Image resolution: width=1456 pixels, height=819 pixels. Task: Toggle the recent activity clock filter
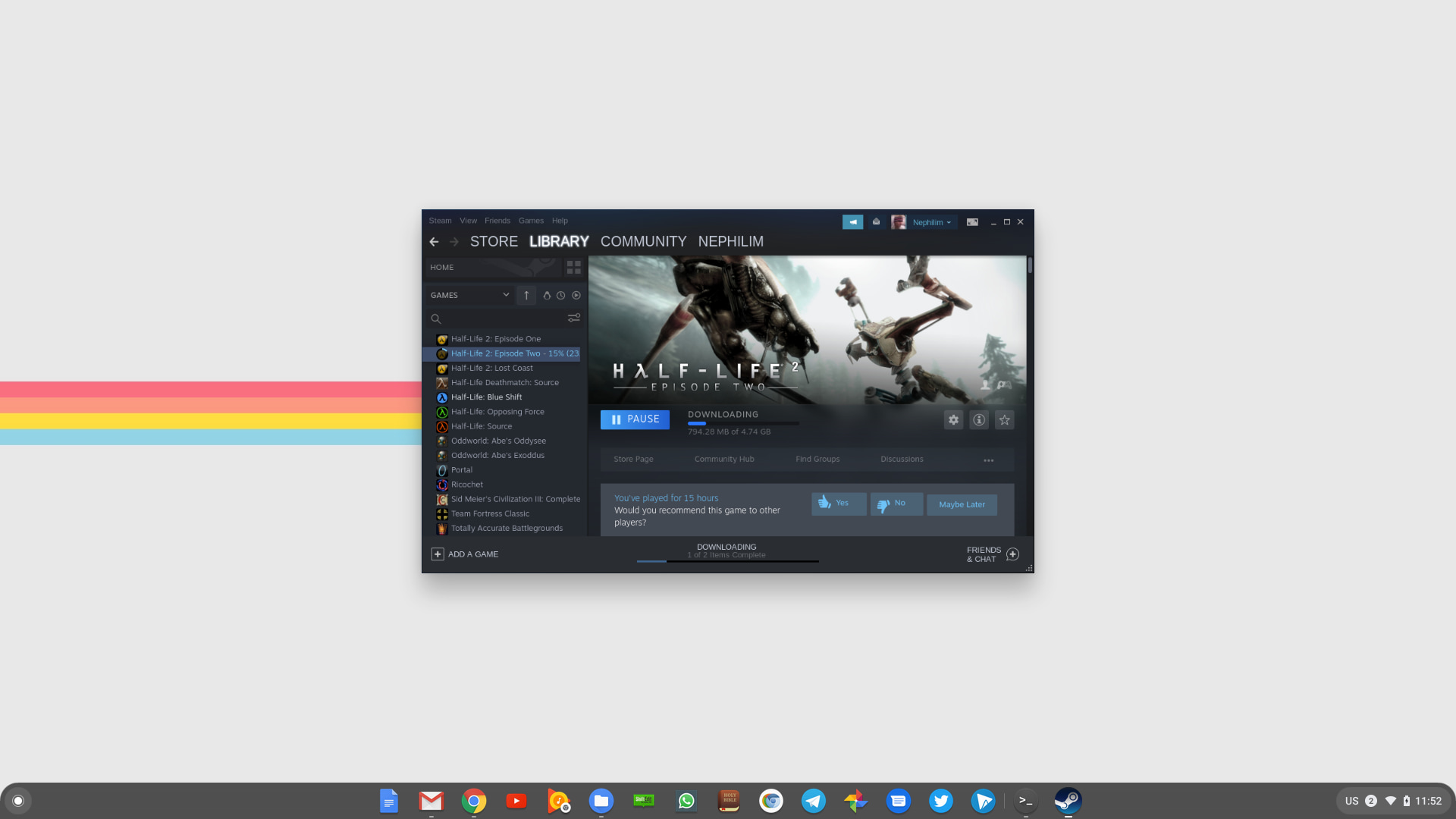click(x=561, y=296)
